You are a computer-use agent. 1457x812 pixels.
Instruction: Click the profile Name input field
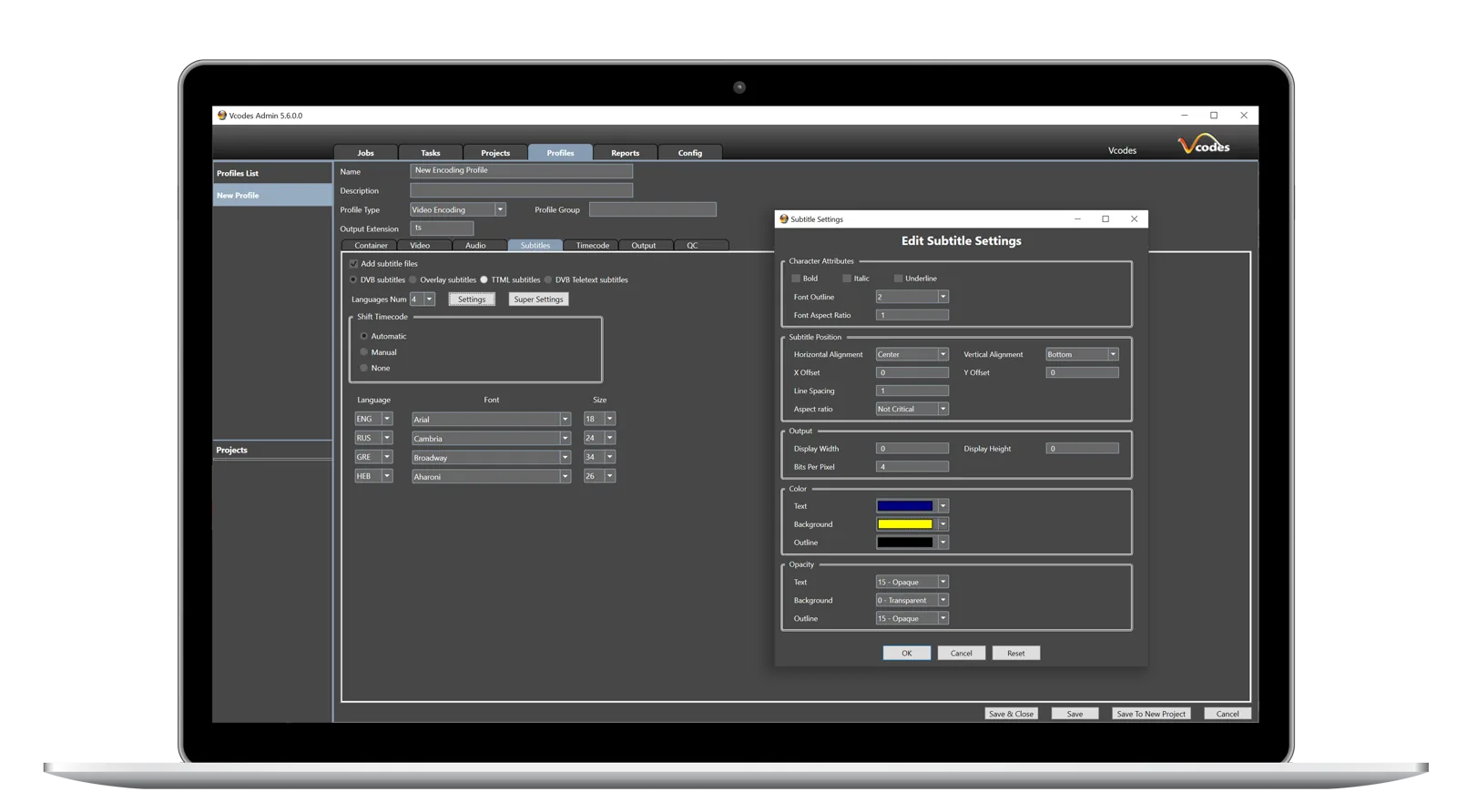coord(522,171)
